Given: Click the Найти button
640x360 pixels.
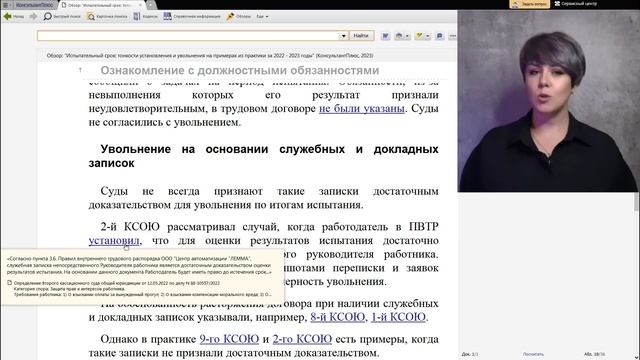Looking at the screenshot, I should point(361,36).
